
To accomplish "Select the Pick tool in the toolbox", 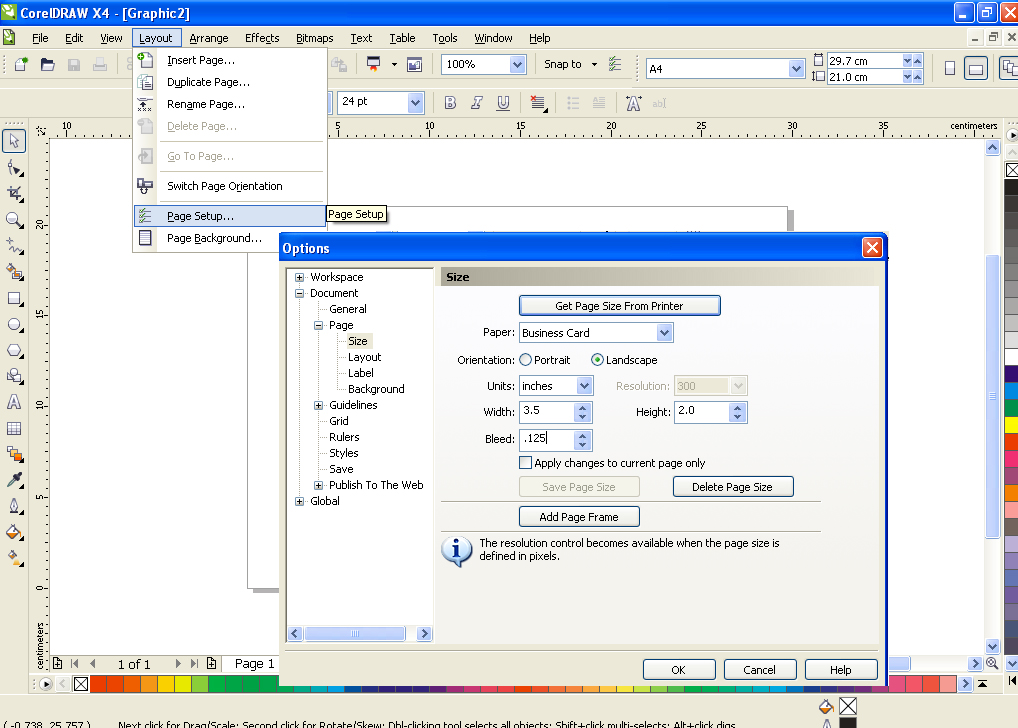I will (x=14, y=141).
